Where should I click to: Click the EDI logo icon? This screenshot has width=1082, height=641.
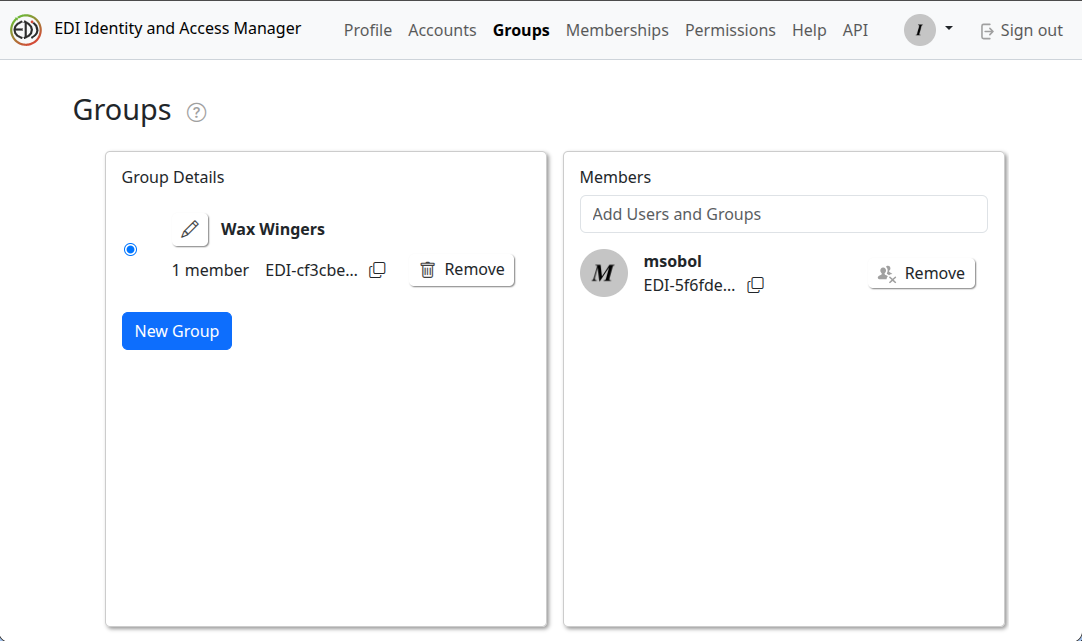[26, 30]
